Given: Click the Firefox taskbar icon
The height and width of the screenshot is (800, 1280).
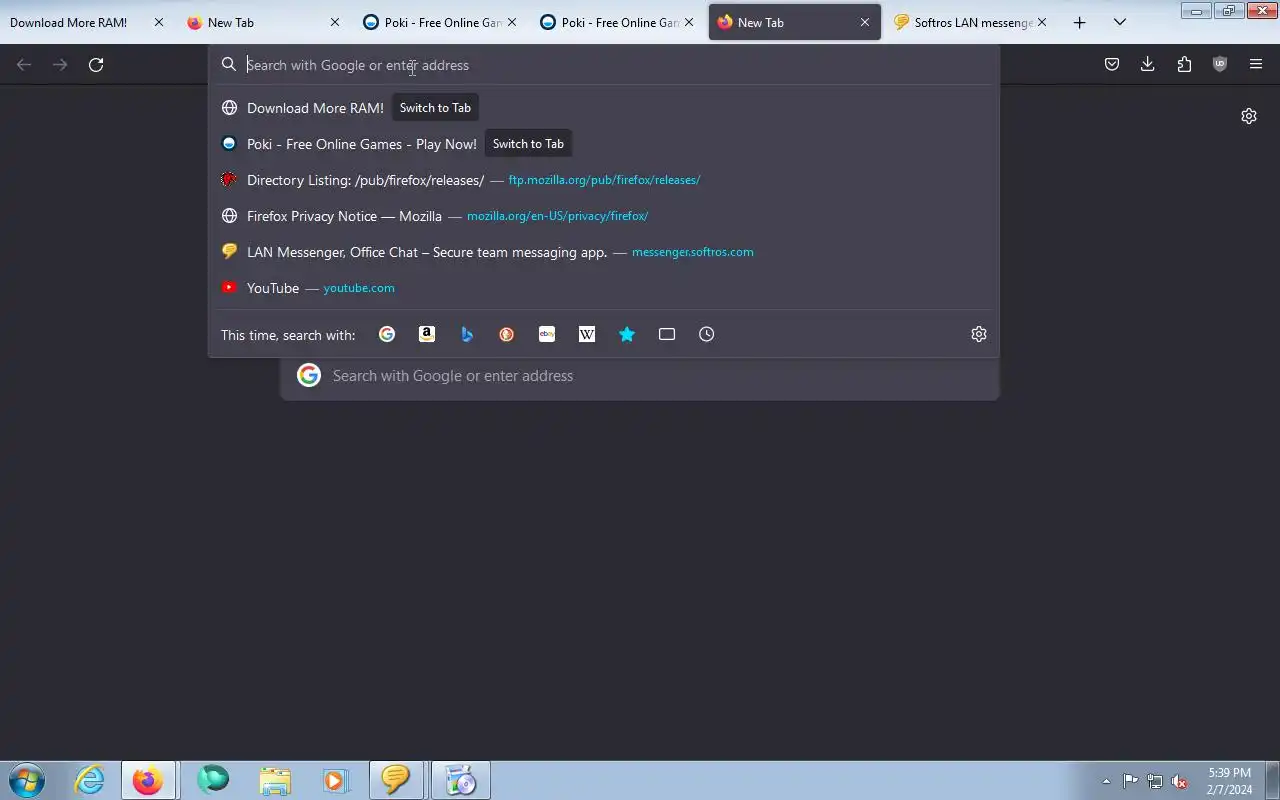Looking at the screenshot, I should [148, 780].
